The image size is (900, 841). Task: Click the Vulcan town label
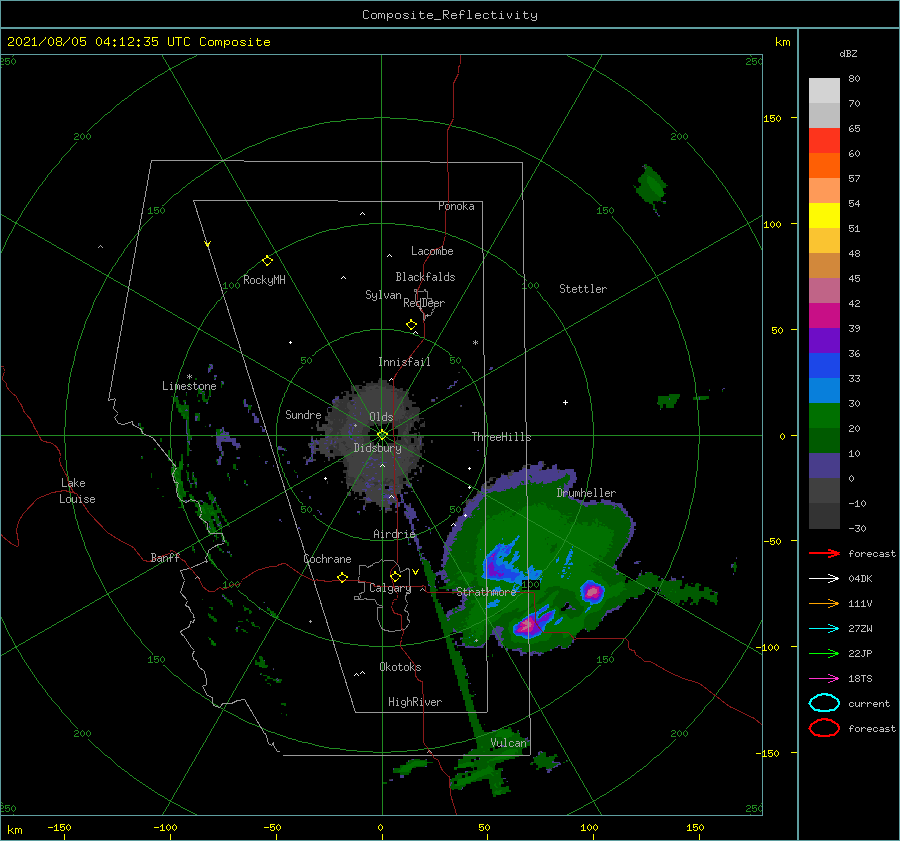click(508, 743)
